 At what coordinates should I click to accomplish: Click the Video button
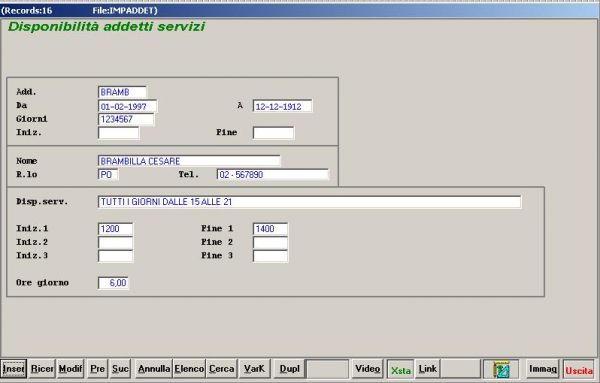(367, 369)
